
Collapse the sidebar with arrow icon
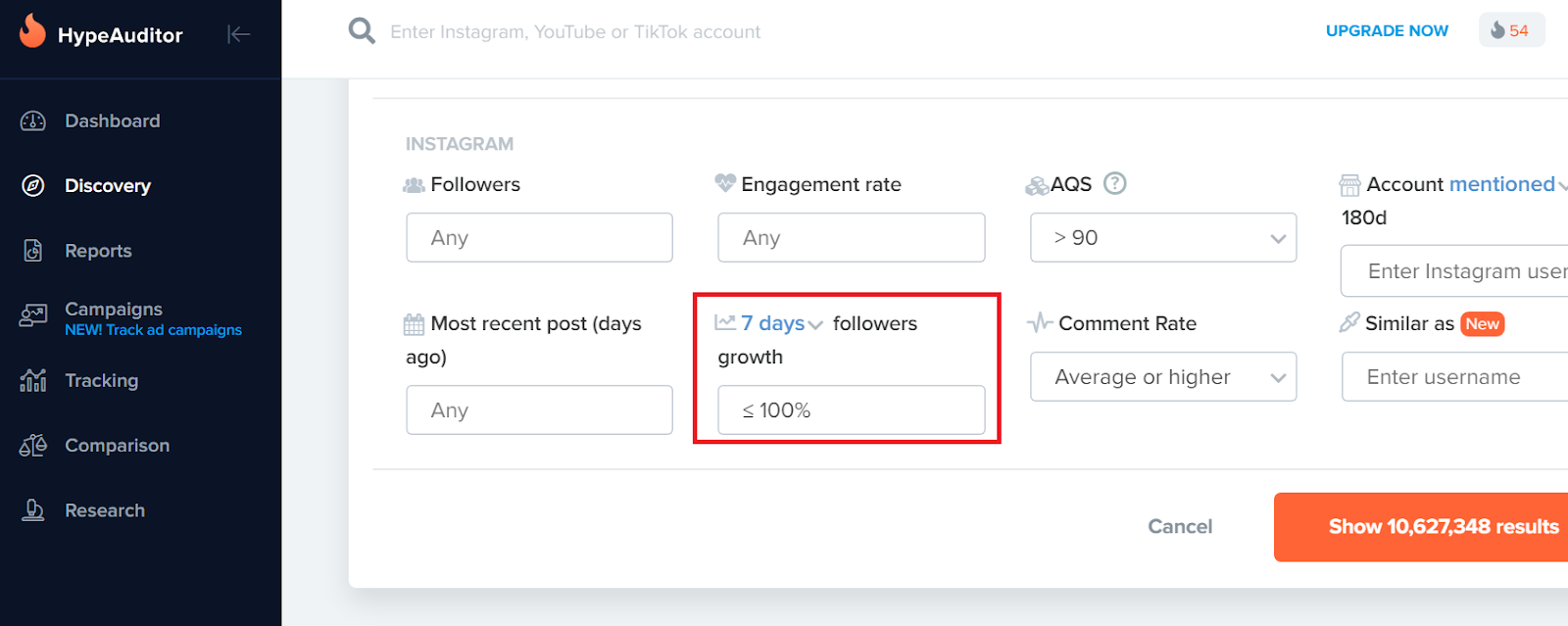pos(238,34)
